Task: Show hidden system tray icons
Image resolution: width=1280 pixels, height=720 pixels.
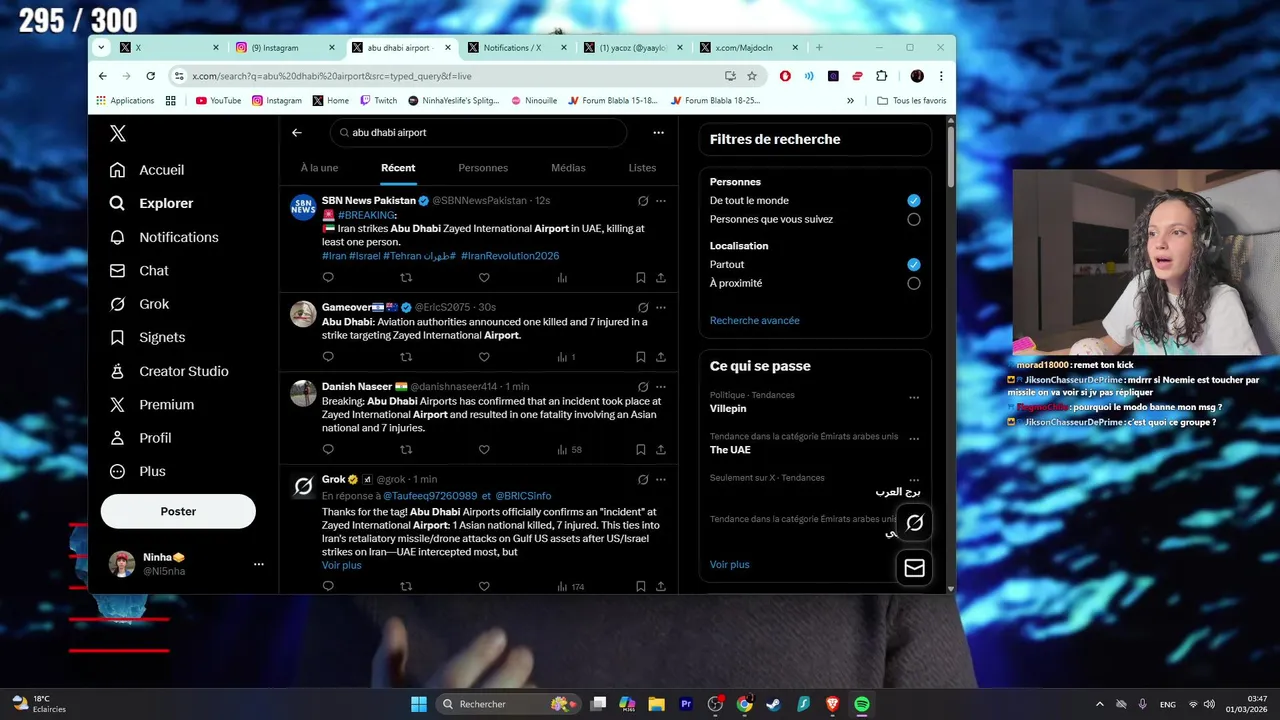Action: pyautogui.click(x=1100, y=704)
